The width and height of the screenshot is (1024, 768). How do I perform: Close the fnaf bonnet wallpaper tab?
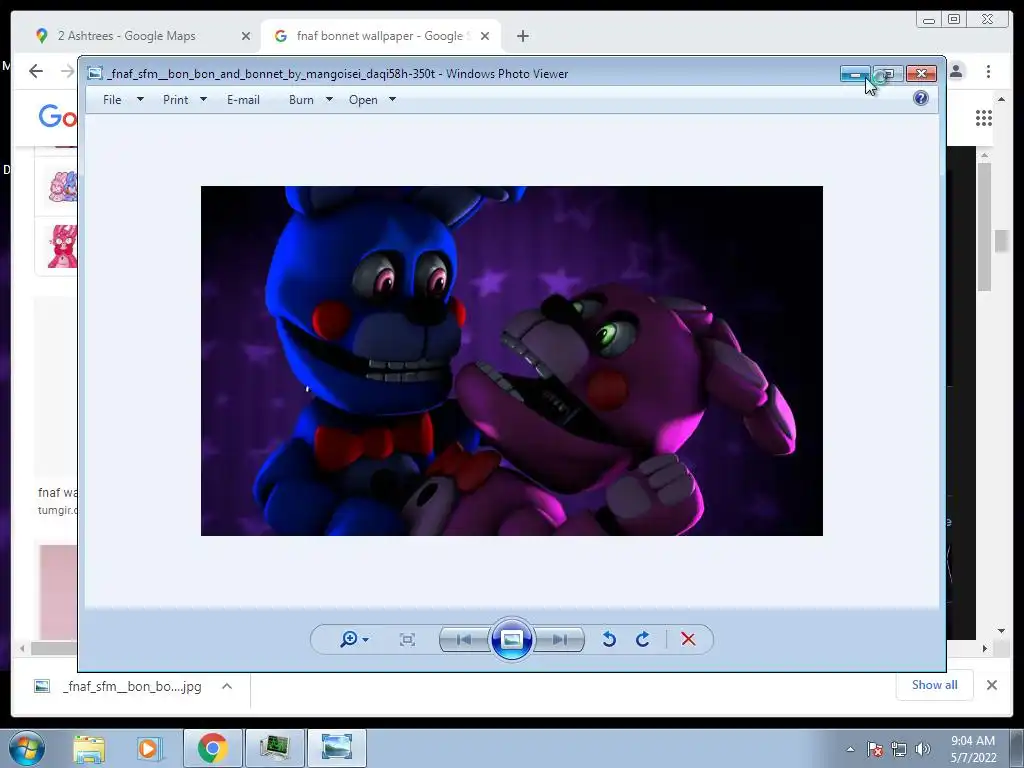pos(485,36)
